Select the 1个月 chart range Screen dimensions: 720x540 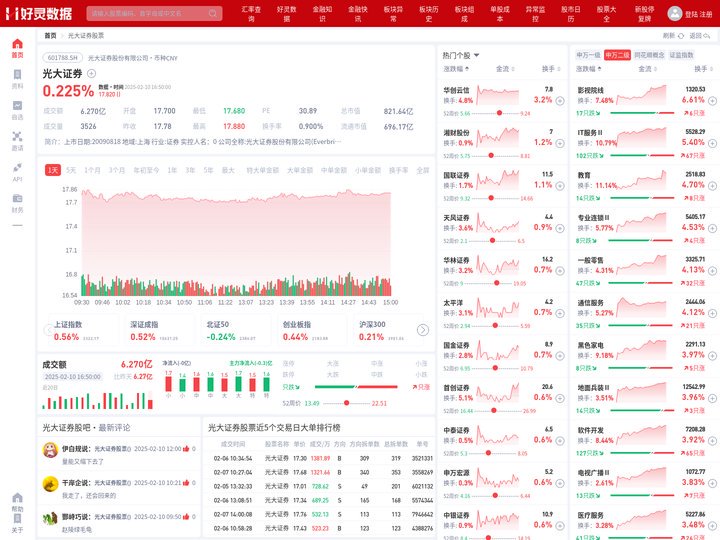[92, 170]
